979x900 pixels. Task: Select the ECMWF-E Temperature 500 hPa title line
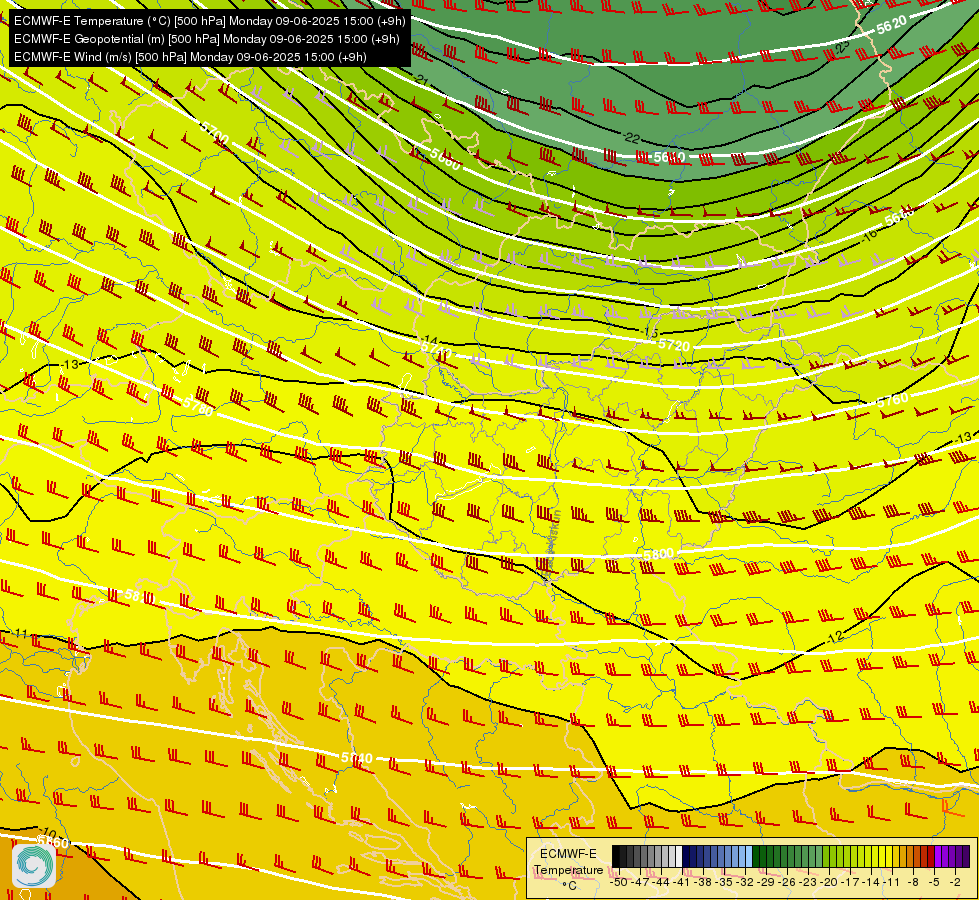click(210, 21)
